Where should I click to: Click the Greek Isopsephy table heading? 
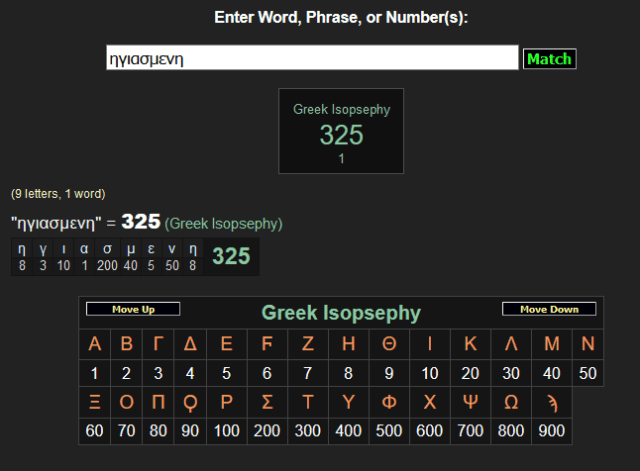click(341, 313)
